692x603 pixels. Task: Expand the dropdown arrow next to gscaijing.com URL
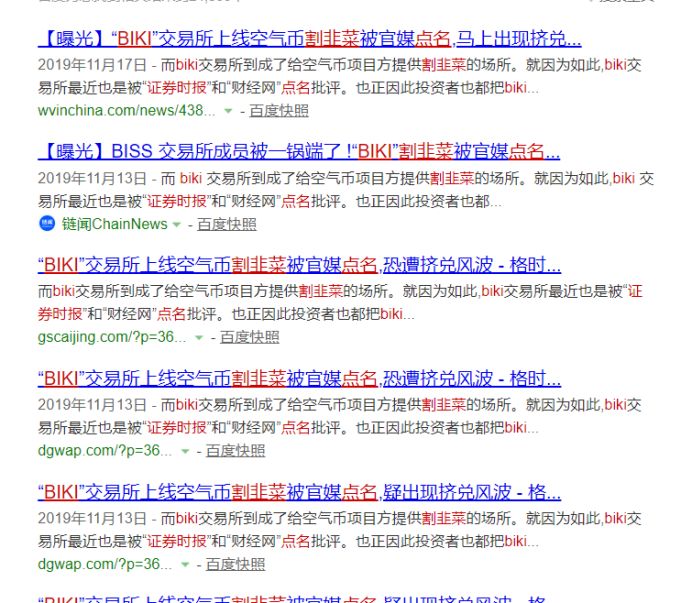click(x=199, y=338)
